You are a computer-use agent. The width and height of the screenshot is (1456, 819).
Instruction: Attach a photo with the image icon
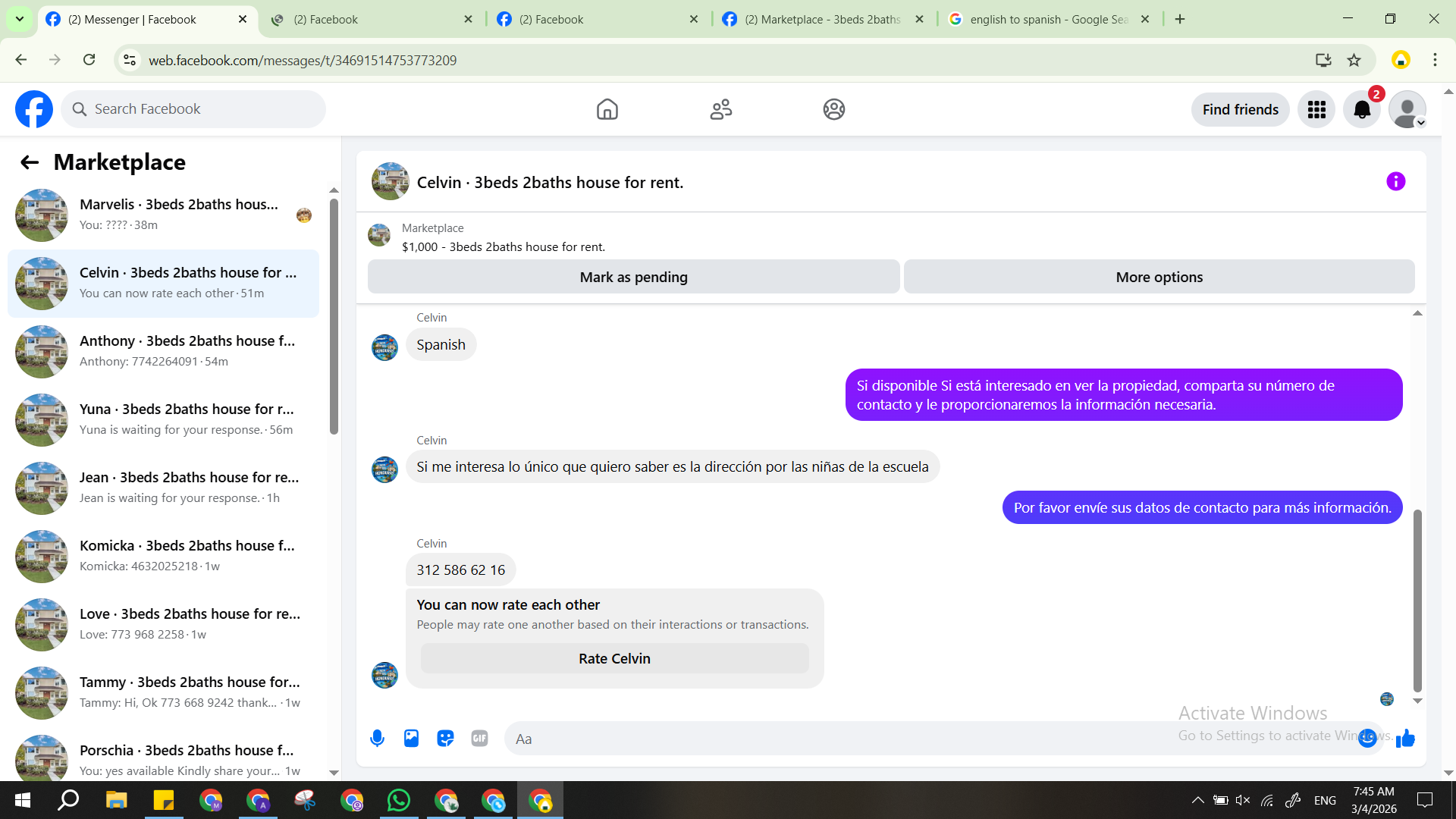coord(411,738)
